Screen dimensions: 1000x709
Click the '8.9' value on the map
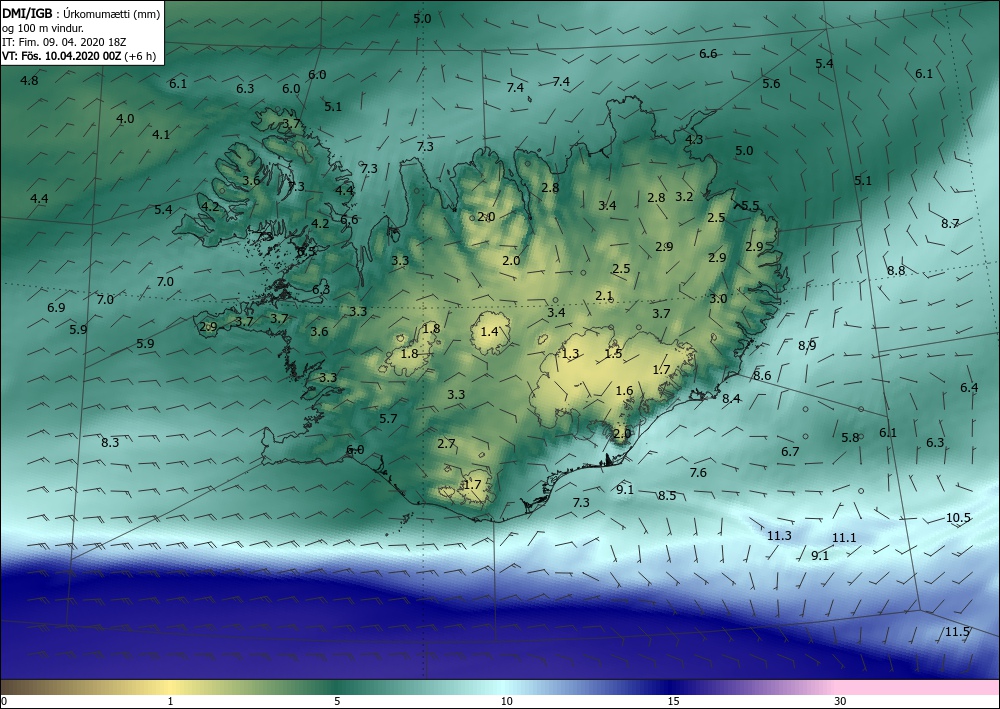[x=807, y=346]
